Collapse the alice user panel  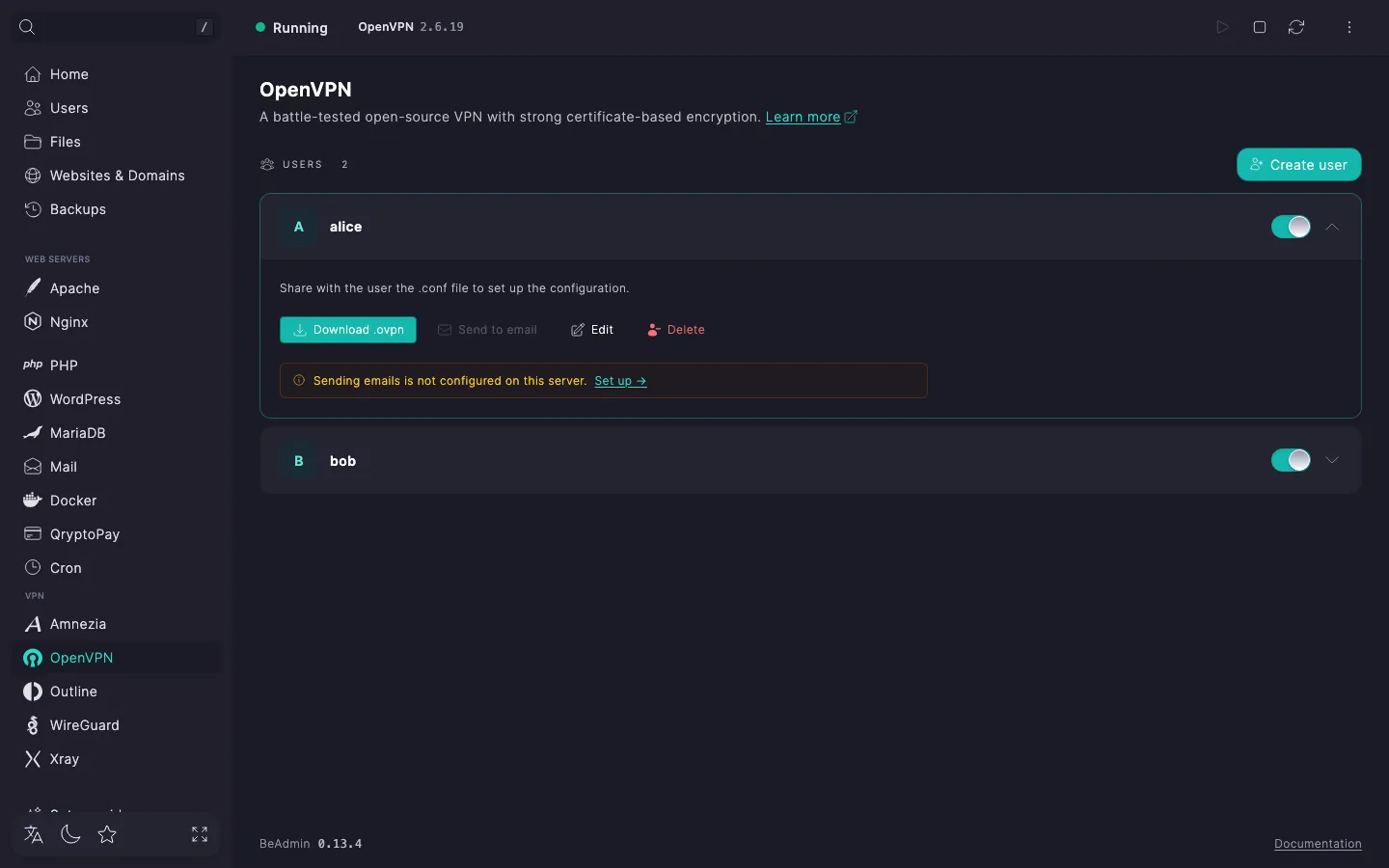coord(1332,227)
